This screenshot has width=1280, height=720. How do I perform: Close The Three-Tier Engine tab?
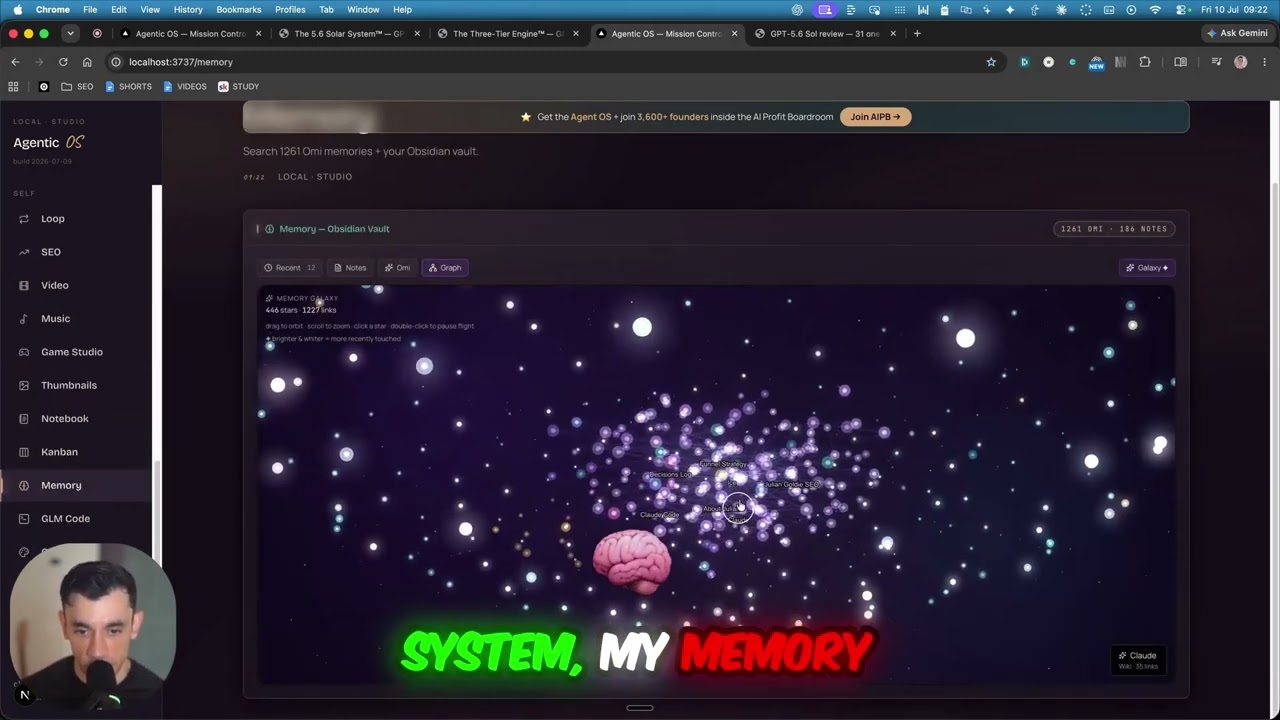click(576, 33)
